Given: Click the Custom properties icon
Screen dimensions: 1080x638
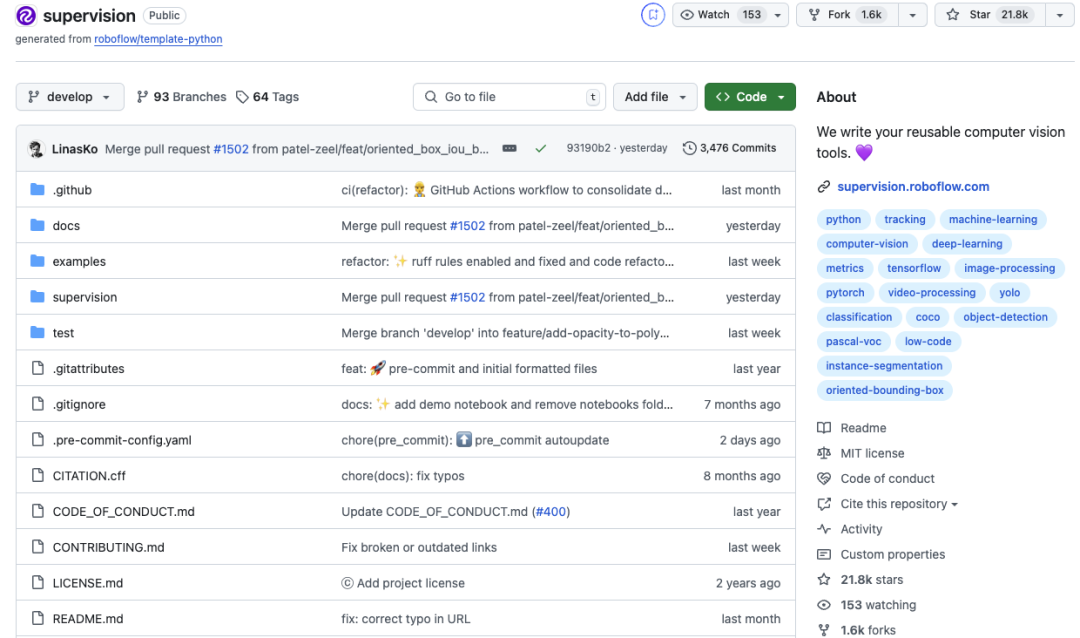Looking at the screenshot, I should click(824, 554).
